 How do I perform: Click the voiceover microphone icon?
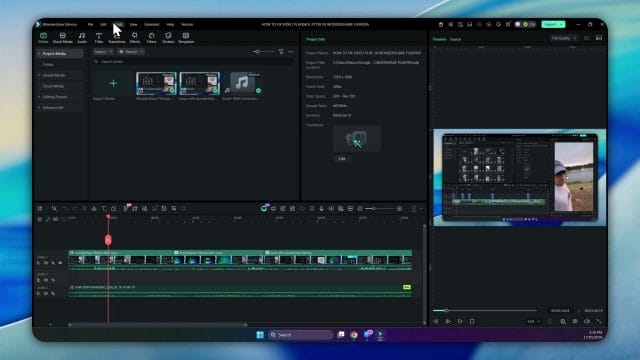(x=321, y=209)
